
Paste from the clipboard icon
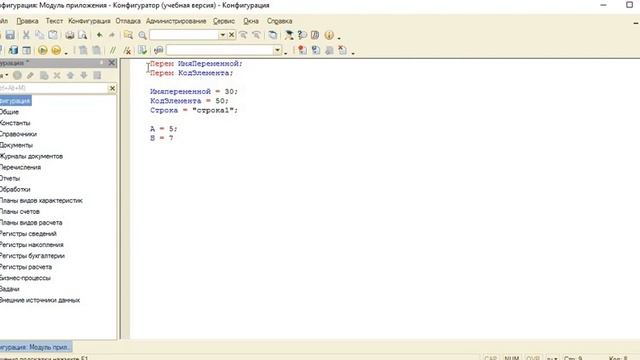pyautogui.click(x=53, y=35)
